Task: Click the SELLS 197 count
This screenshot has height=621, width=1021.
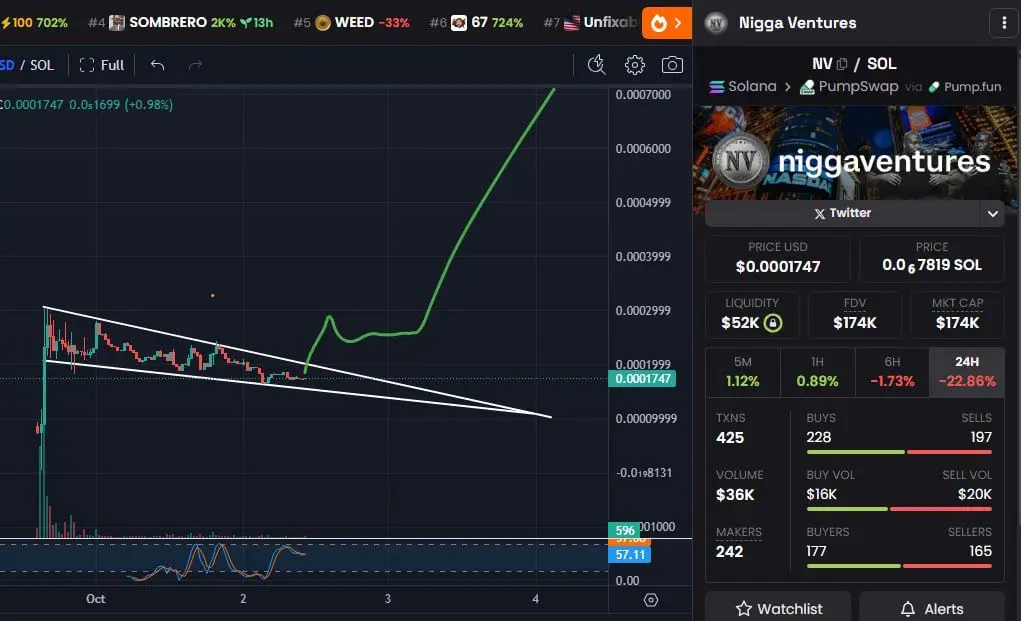Action: tap(981, 437)
